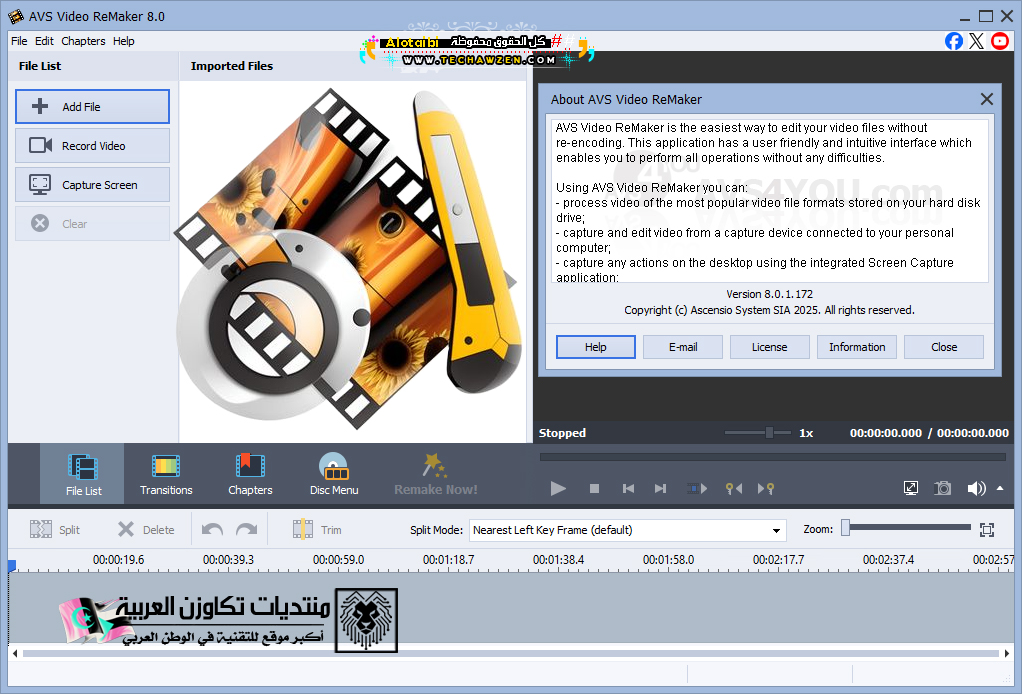Open the Split Mode dropdown
The height and width of the screenshot is (694, 1022).
[x=628, y=530]
